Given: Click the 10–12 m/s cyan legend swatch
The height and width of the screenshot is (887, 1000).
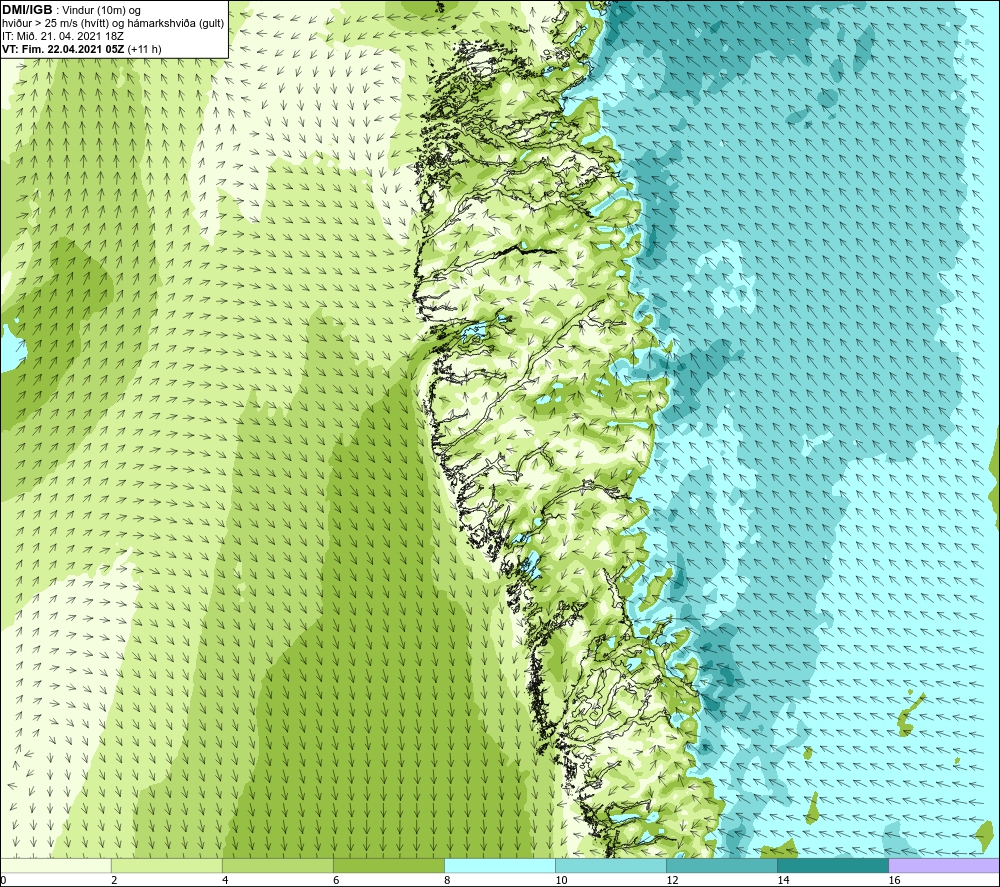Looking at the screenshot, I should 611,865.
